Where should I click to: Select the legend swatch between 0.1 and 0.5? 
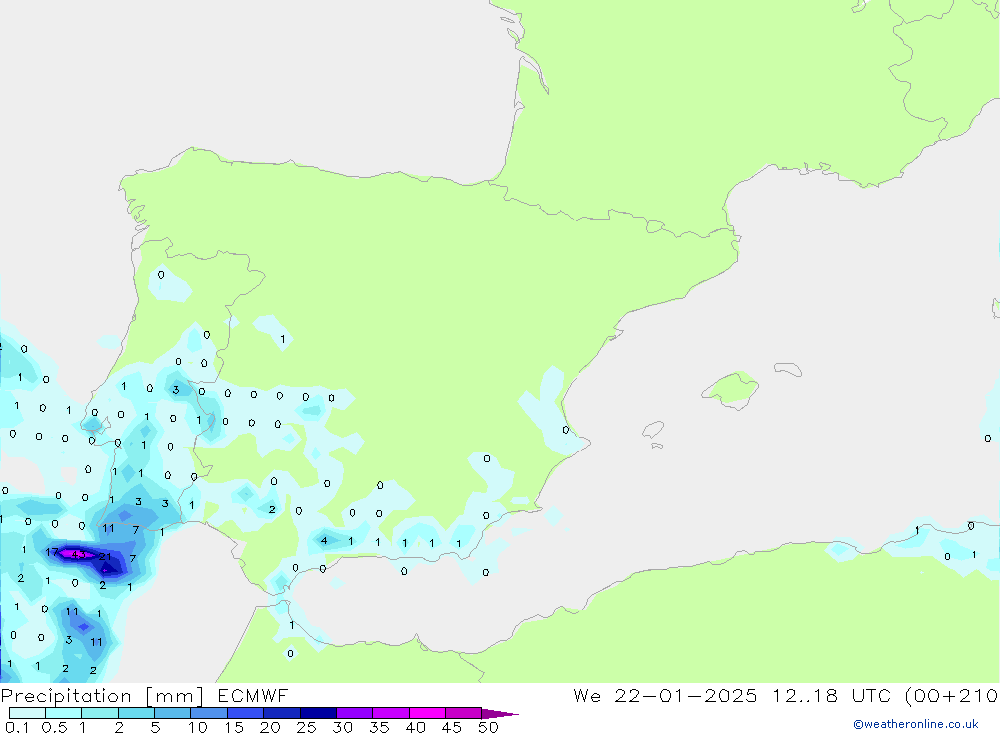(x=27, y=714)
